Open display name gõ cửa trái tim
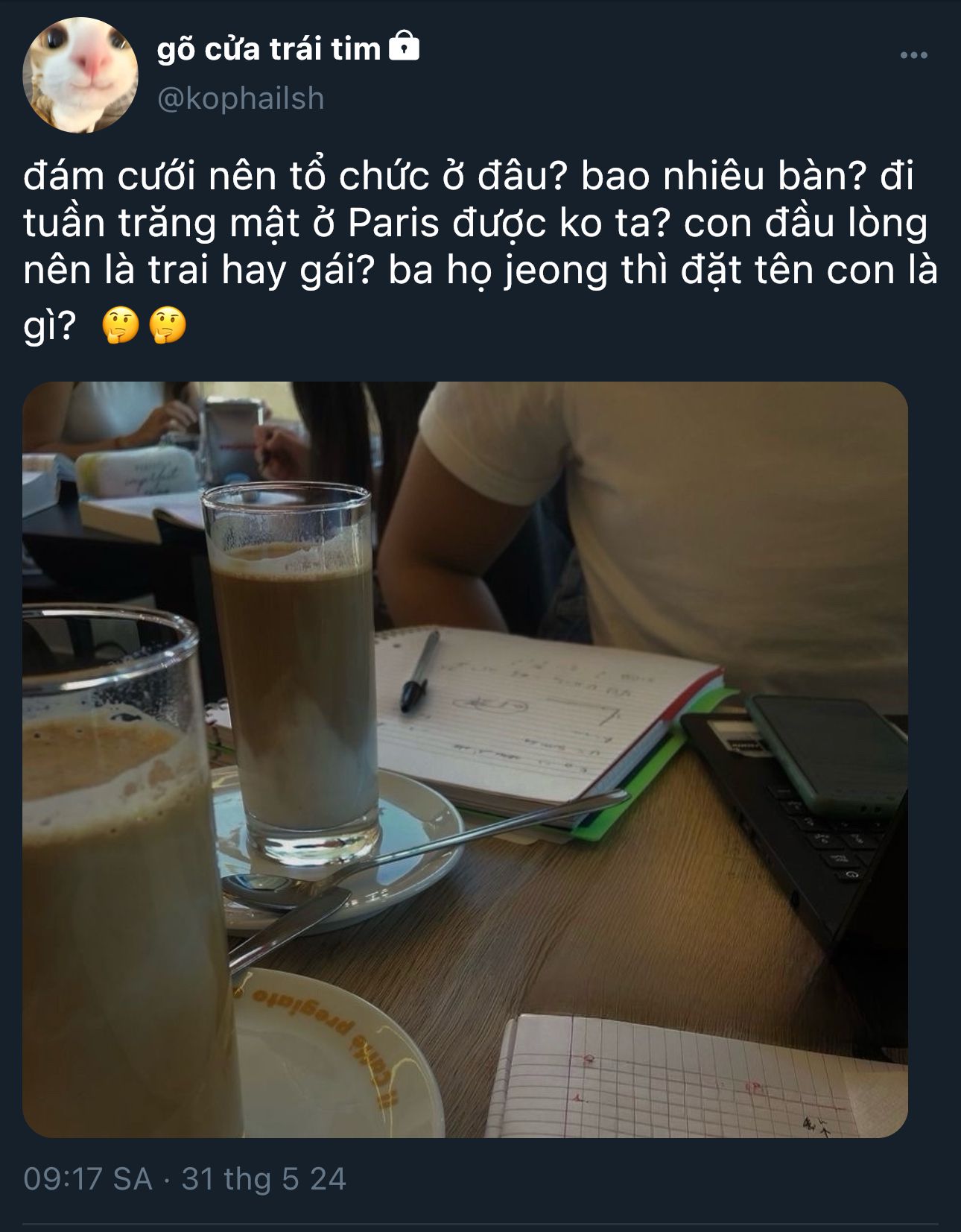This screenshot has width=961, height=1232. point(269,49)
